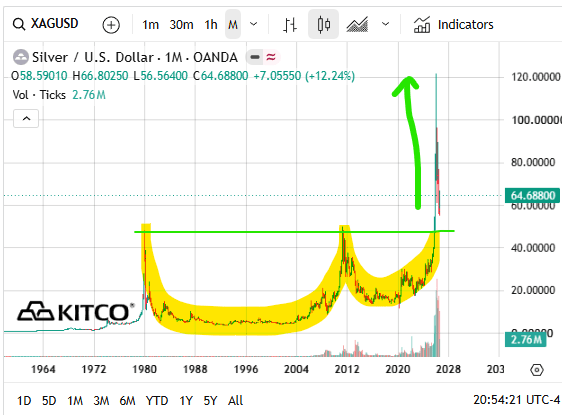
Task: Click the red data-mode wave icon
Action: (271, 57)
